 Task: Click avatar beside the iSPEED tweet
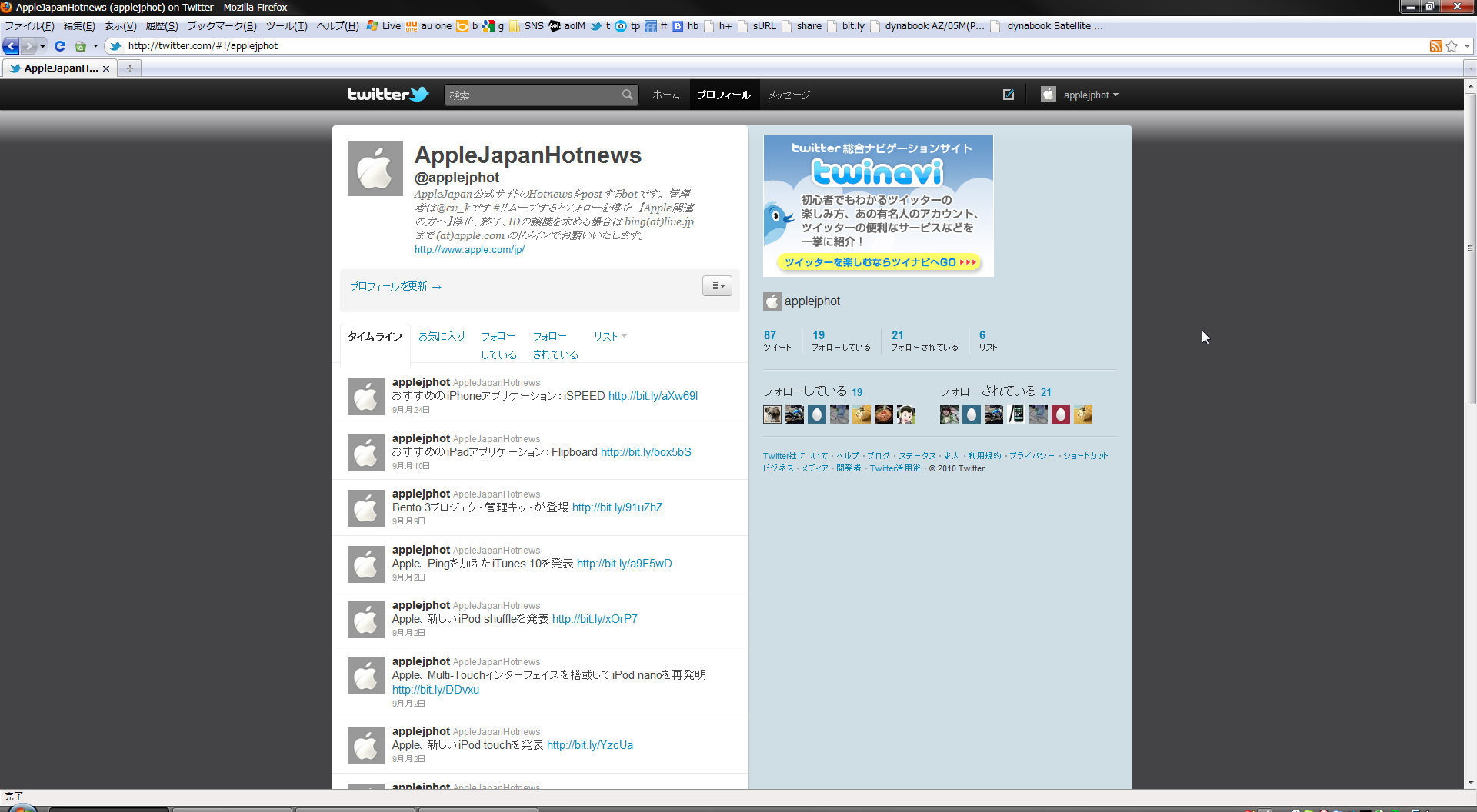(x=365, y=397)
